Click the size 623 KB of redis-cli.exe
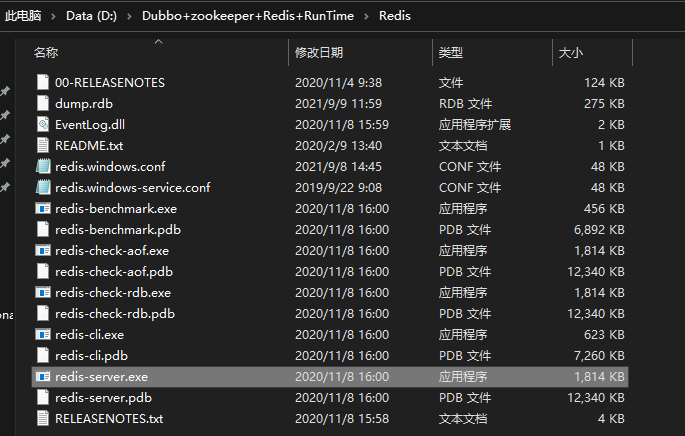 [604, 335]
